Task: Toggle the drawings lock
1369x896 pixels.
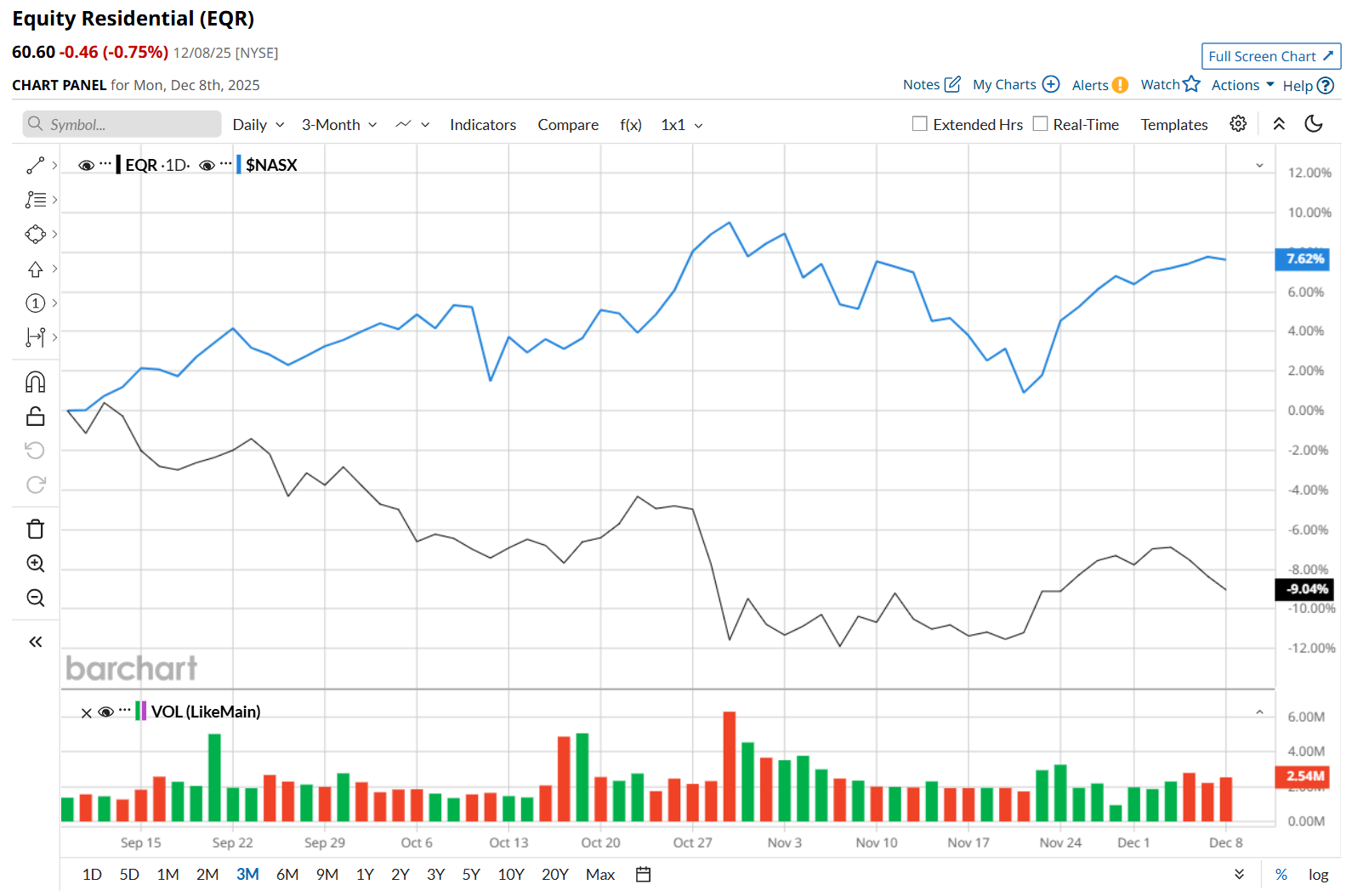Action: 35,416
